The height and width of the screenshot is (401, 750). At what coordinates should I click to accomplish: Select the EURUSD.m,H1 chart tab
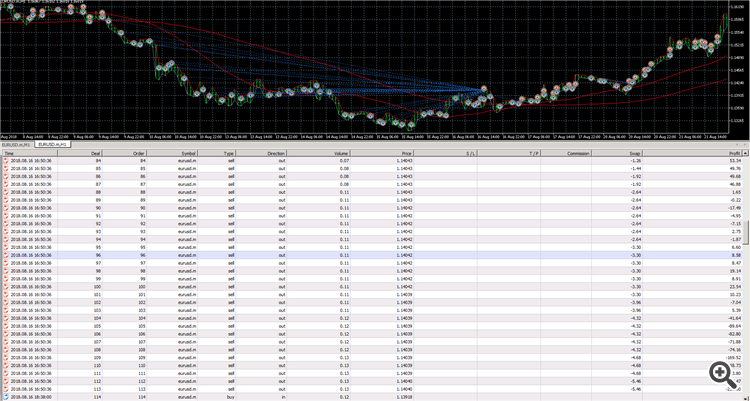click(53, 145)
